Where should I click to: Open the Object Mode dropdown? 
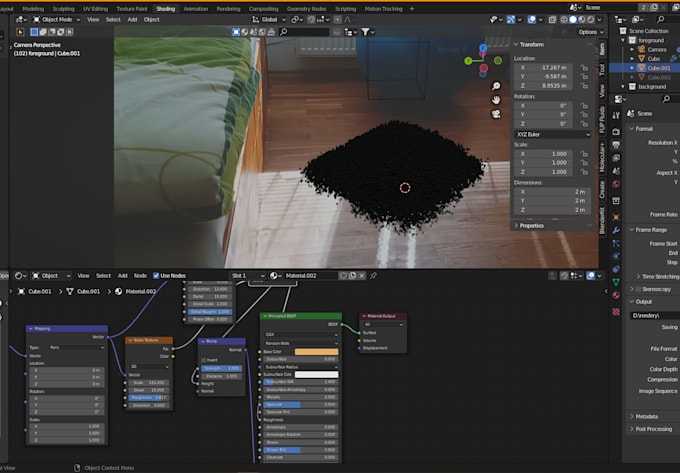[x=57, y=20]
